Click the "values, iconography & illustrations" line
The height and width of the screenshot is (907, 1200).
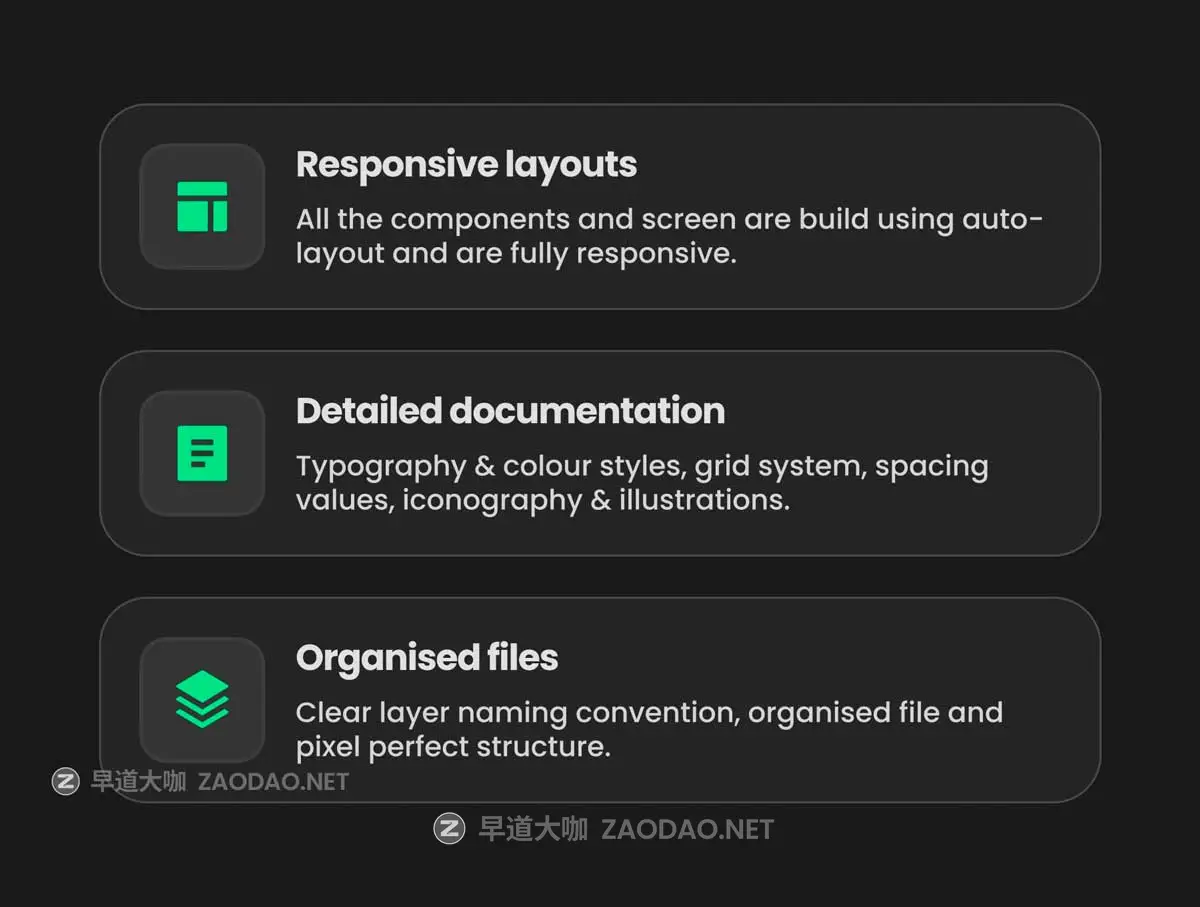542,499
